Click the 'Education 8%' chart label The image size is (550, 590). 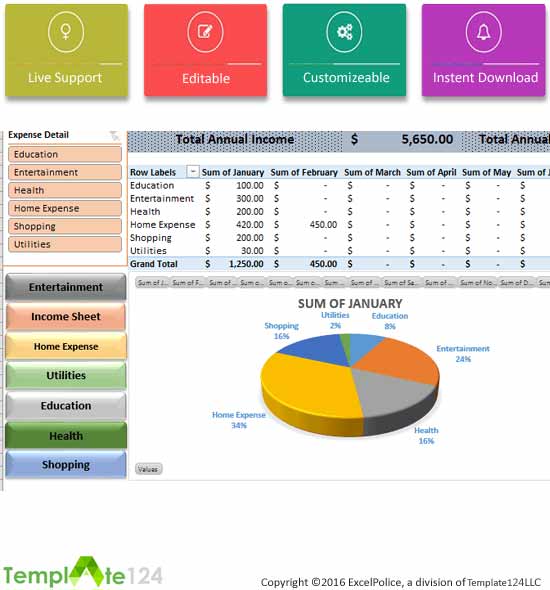click(390, 321)
